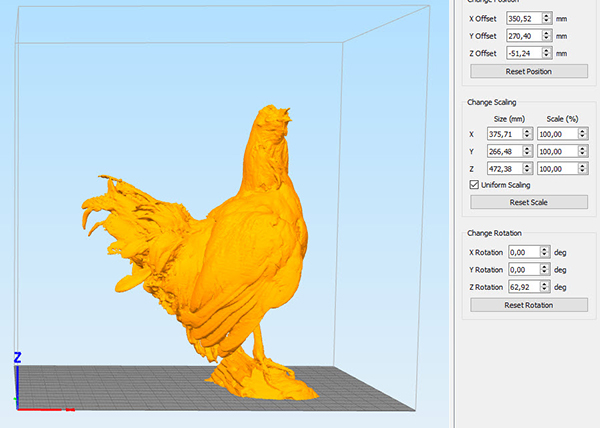Click the Y size spinner arrows
Screen dimensions: 600x428
coord(526,151)
